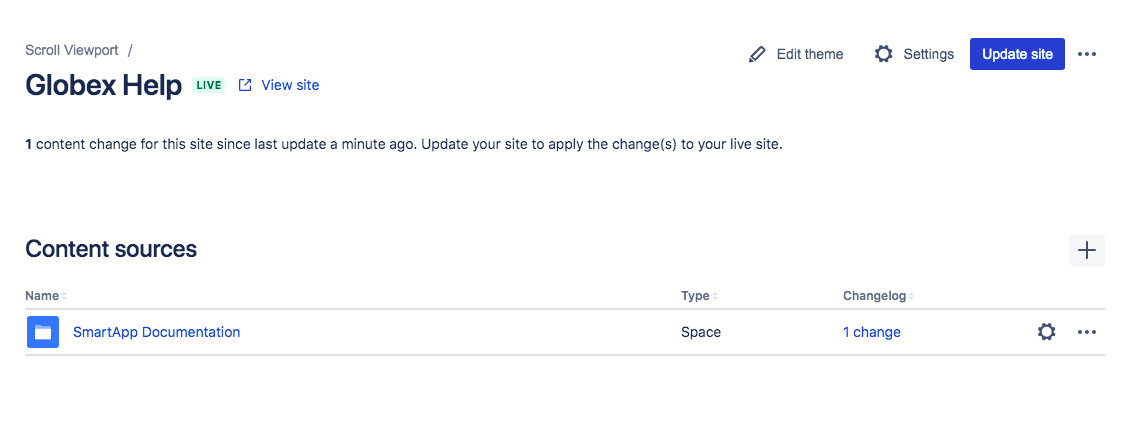1141x422 pixels.
Task: Go to the Scroll Viewport breadcrumb
Action: point(73,49)
